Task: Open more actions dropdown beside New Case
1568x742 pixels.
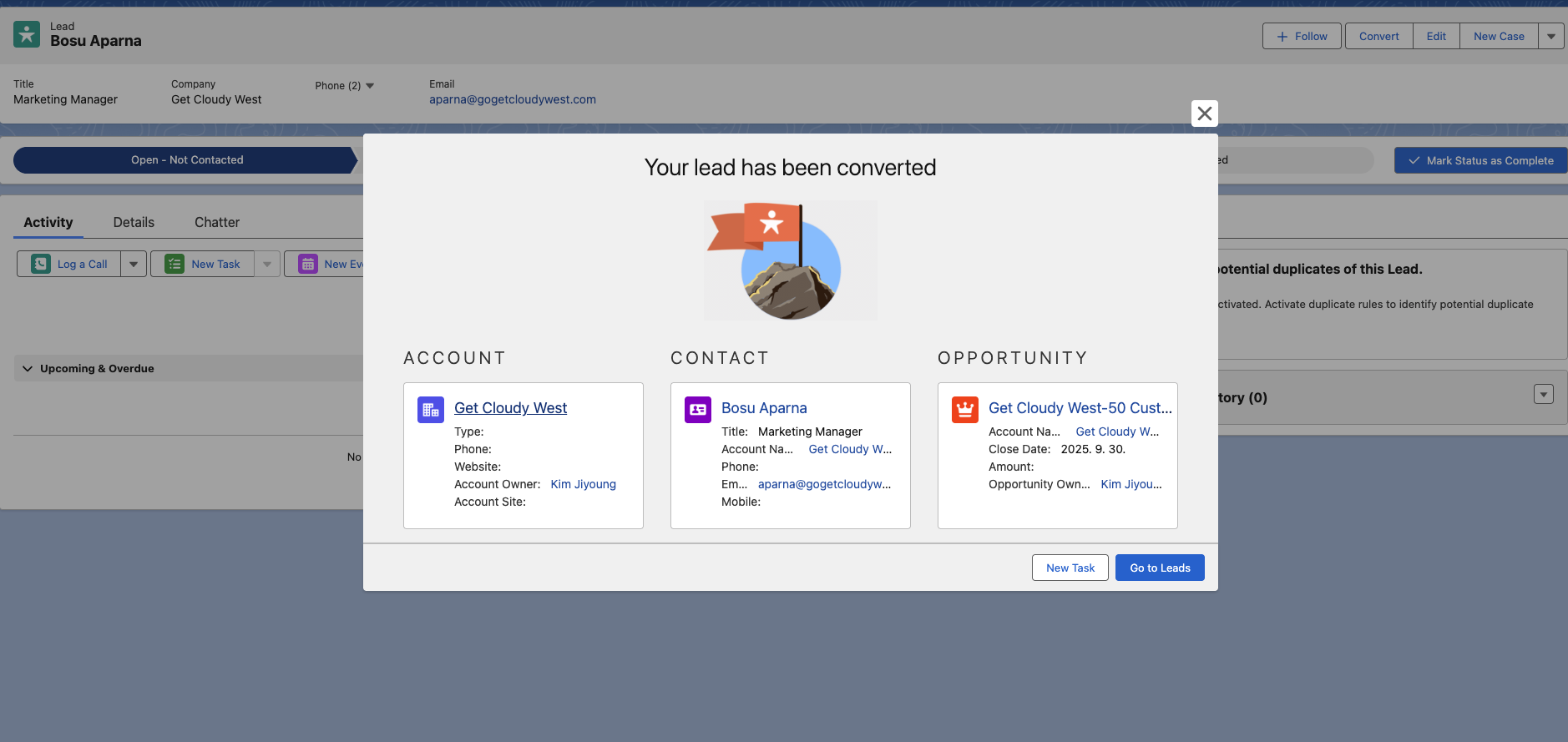Action: point(1551,36)
